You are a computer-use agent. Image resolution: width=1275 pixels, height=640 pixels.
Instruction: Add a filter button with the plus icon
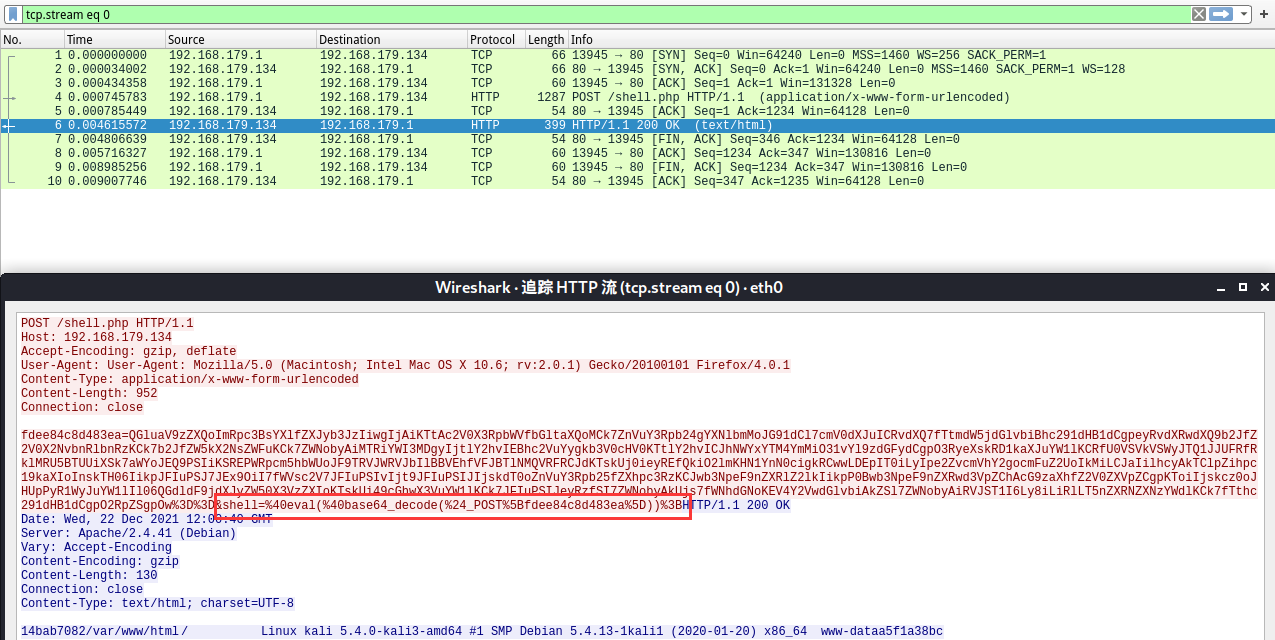pos(1264,14)
